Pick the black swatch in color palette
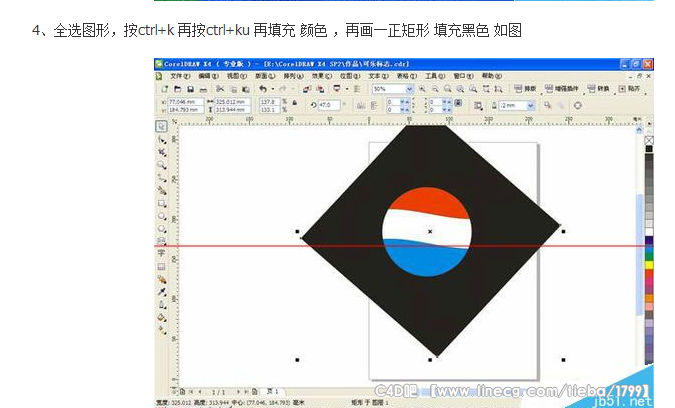Viewport: 675px width, 408px height. 649,149
